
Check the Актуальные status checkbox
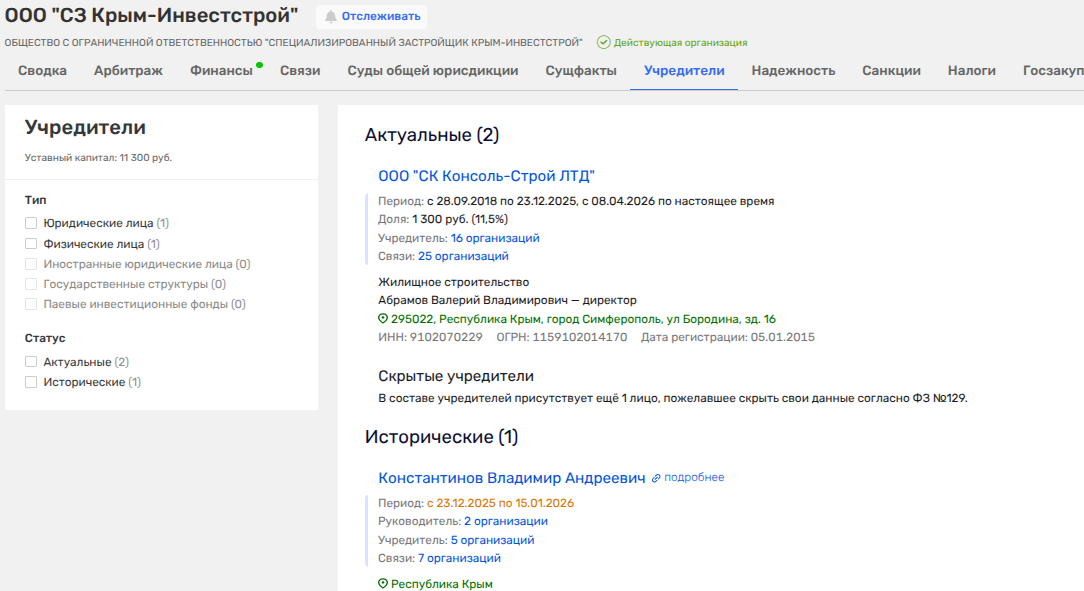coord(31,362)
